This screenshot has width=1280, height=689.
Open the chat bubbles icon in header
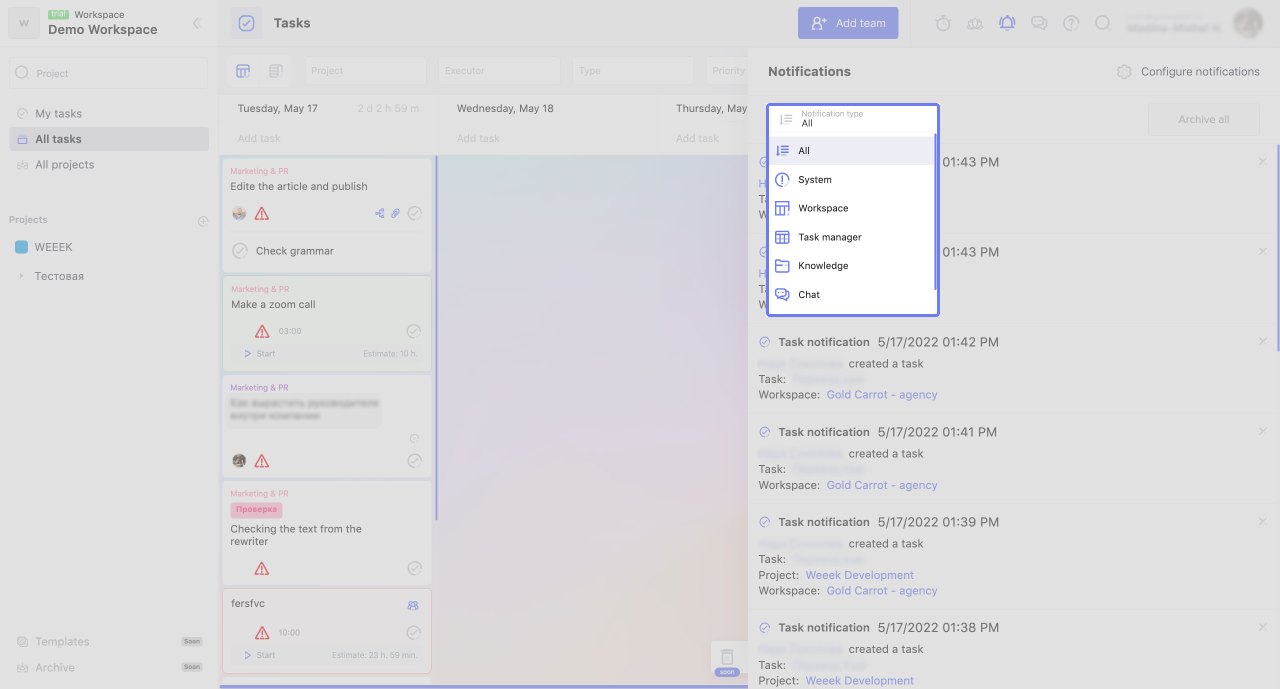pos(1039,23)
